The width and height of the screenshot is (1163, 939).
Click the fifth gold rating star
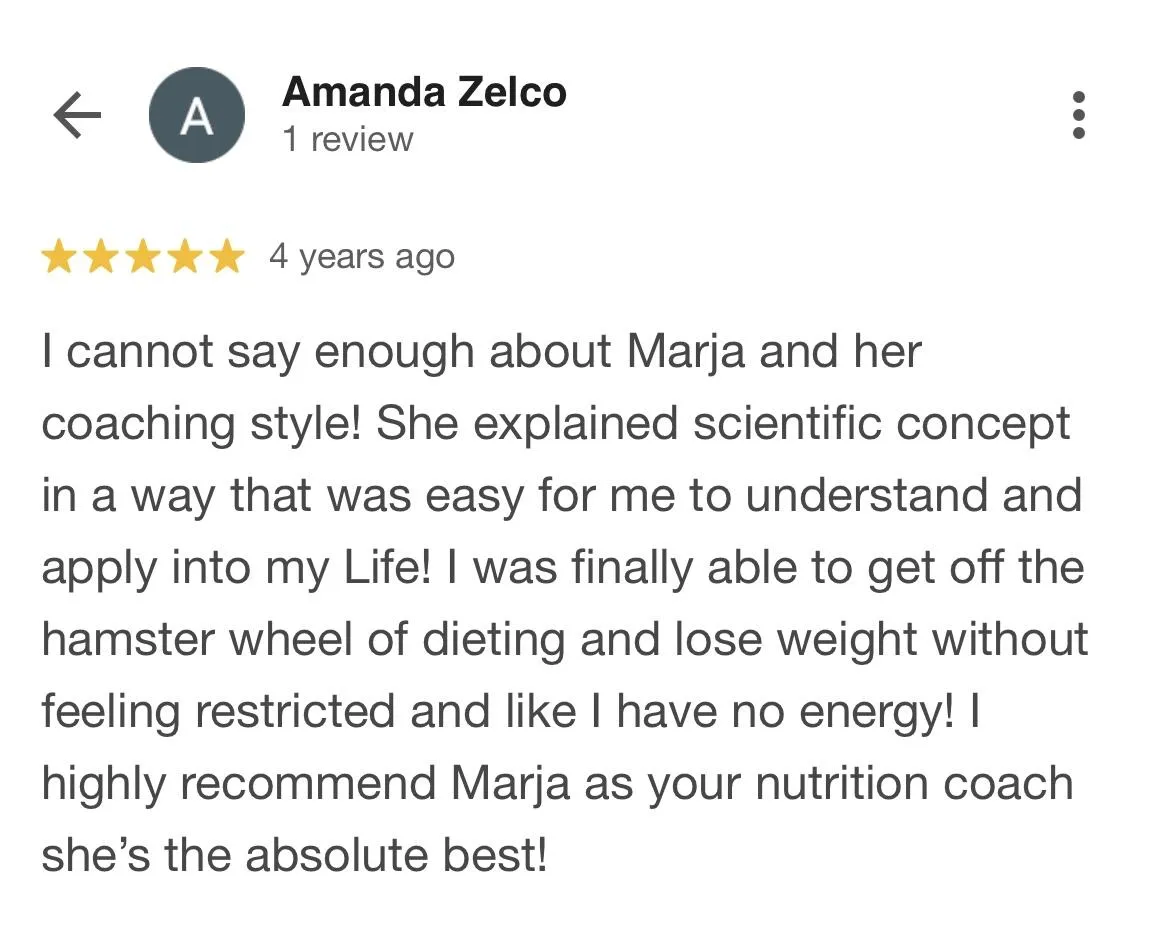click(227, 258)
